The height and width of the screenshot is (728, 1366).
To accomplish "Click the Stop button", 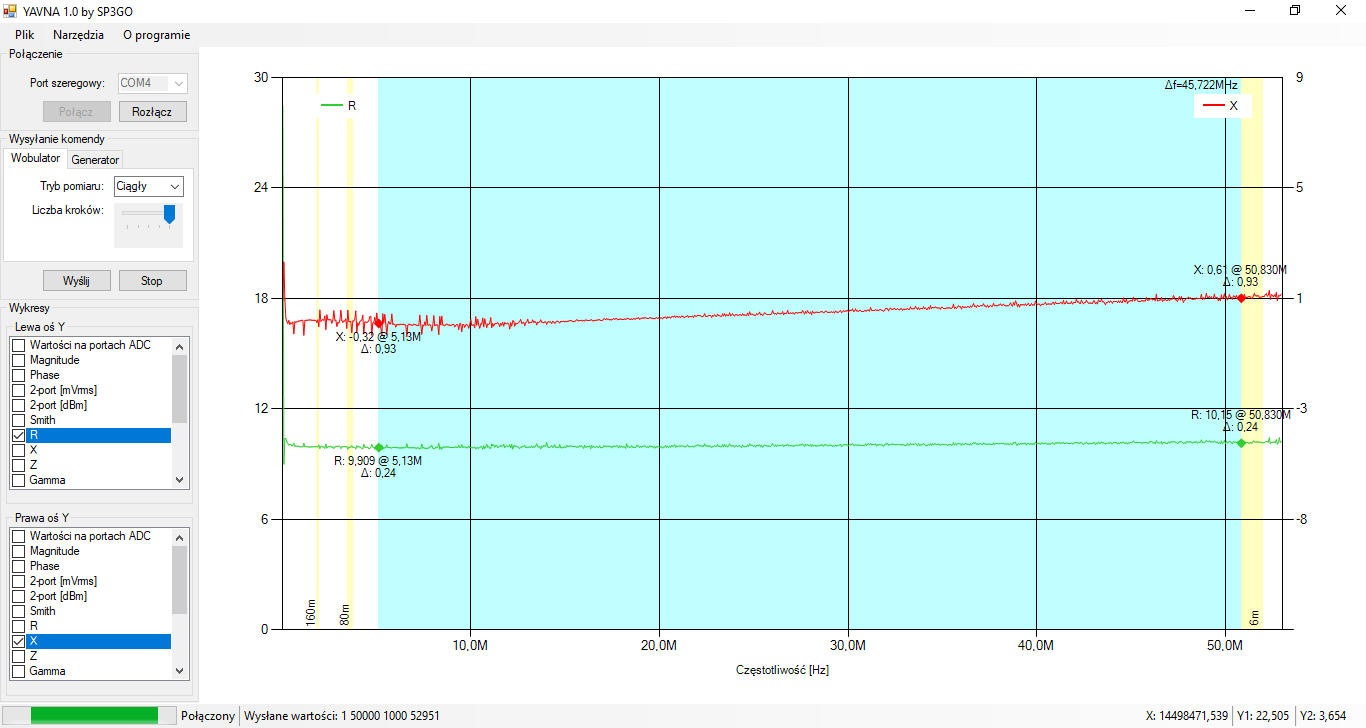I will tap(152, 281).
